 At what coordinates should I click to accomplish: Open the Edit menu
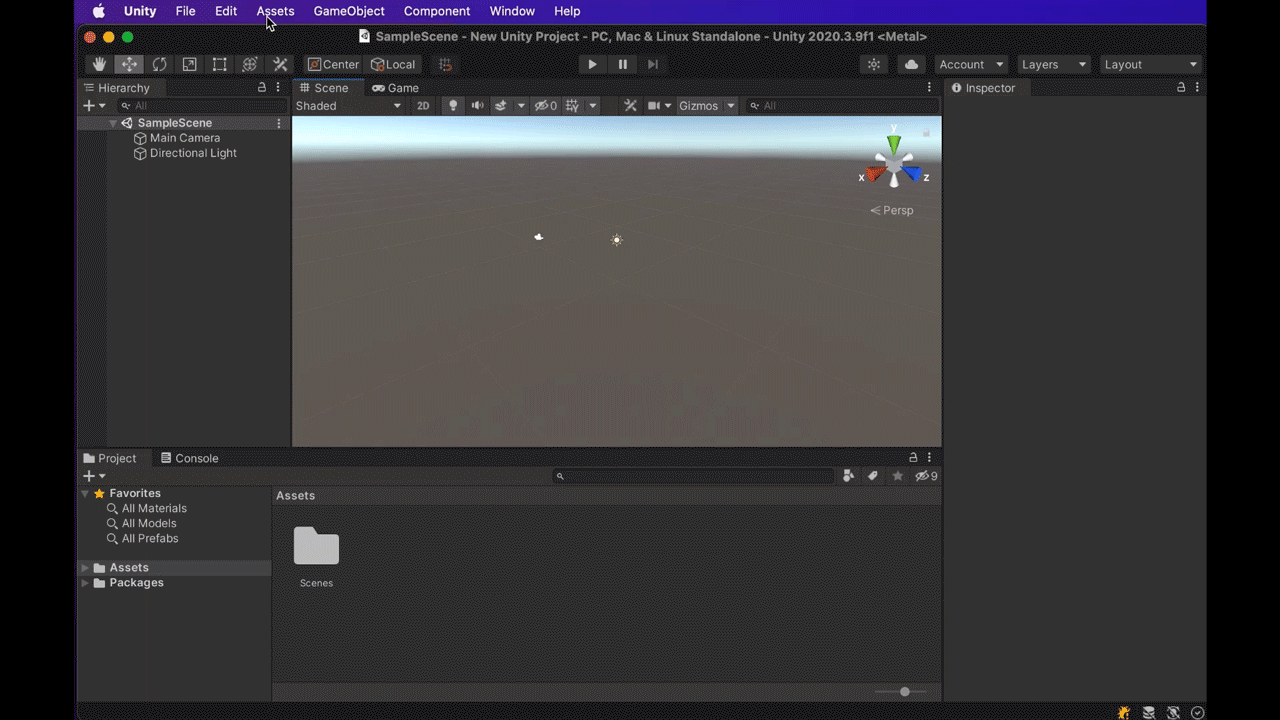point(226,11)
